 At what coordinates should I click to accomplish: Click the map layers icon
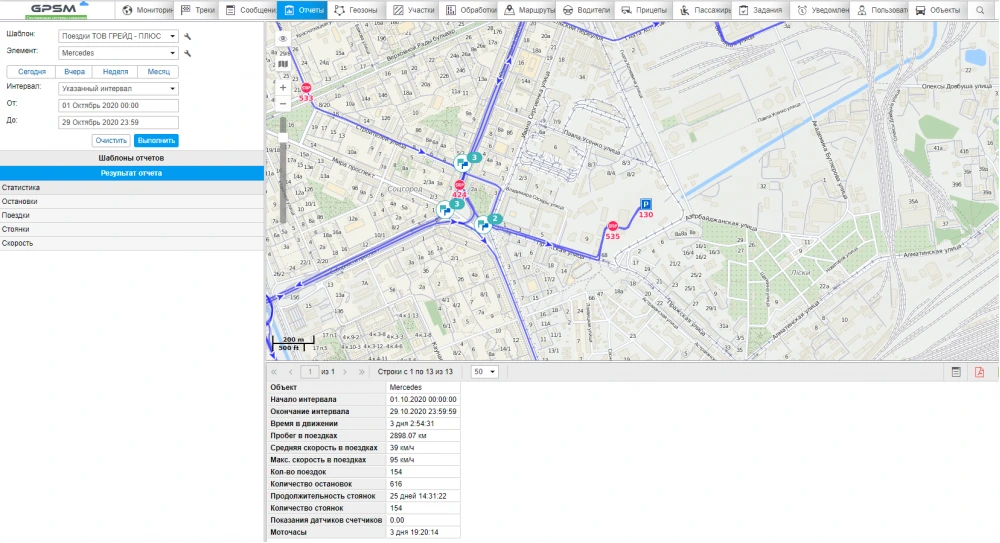point(283,64)
